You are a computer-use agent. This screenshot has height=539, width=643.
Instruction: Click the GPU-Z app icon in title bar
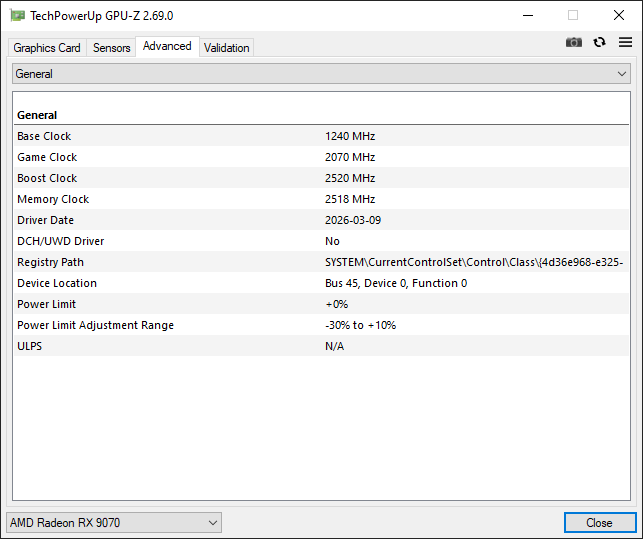click(17, 16)
